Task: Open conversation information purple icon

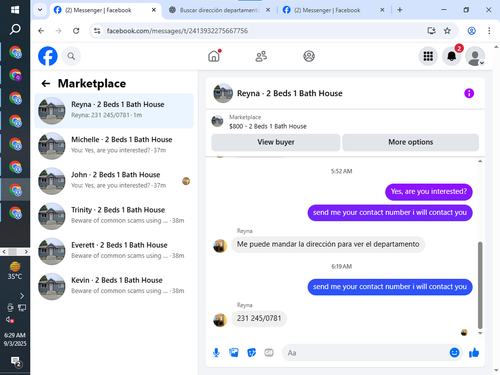Action: [469, 93]
